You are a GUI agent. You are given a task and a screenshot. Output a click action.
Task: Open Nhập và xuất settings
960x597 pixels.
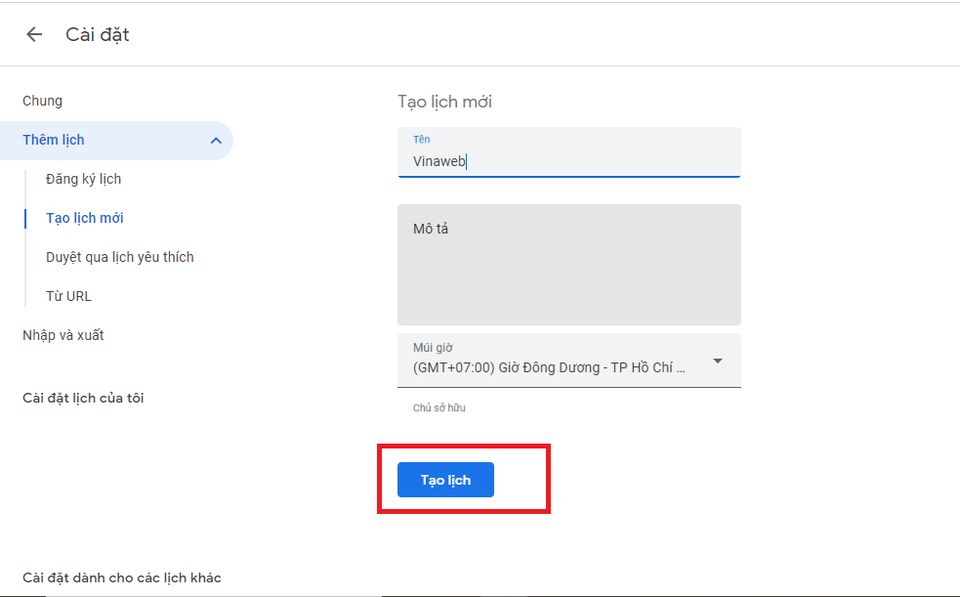click(x=63, y=335)
